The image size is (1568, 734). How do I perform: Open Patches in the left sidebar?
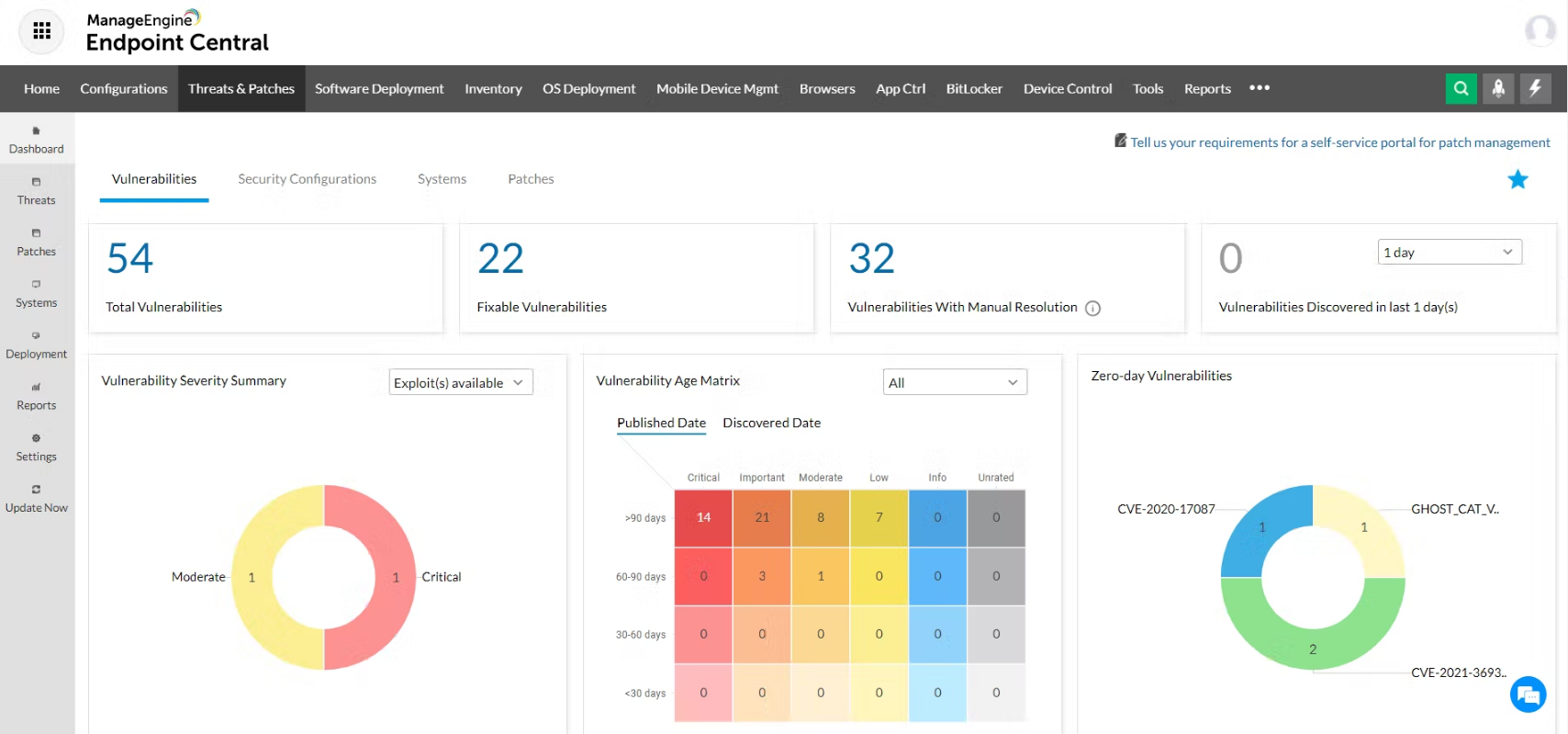tap(37, 243)
